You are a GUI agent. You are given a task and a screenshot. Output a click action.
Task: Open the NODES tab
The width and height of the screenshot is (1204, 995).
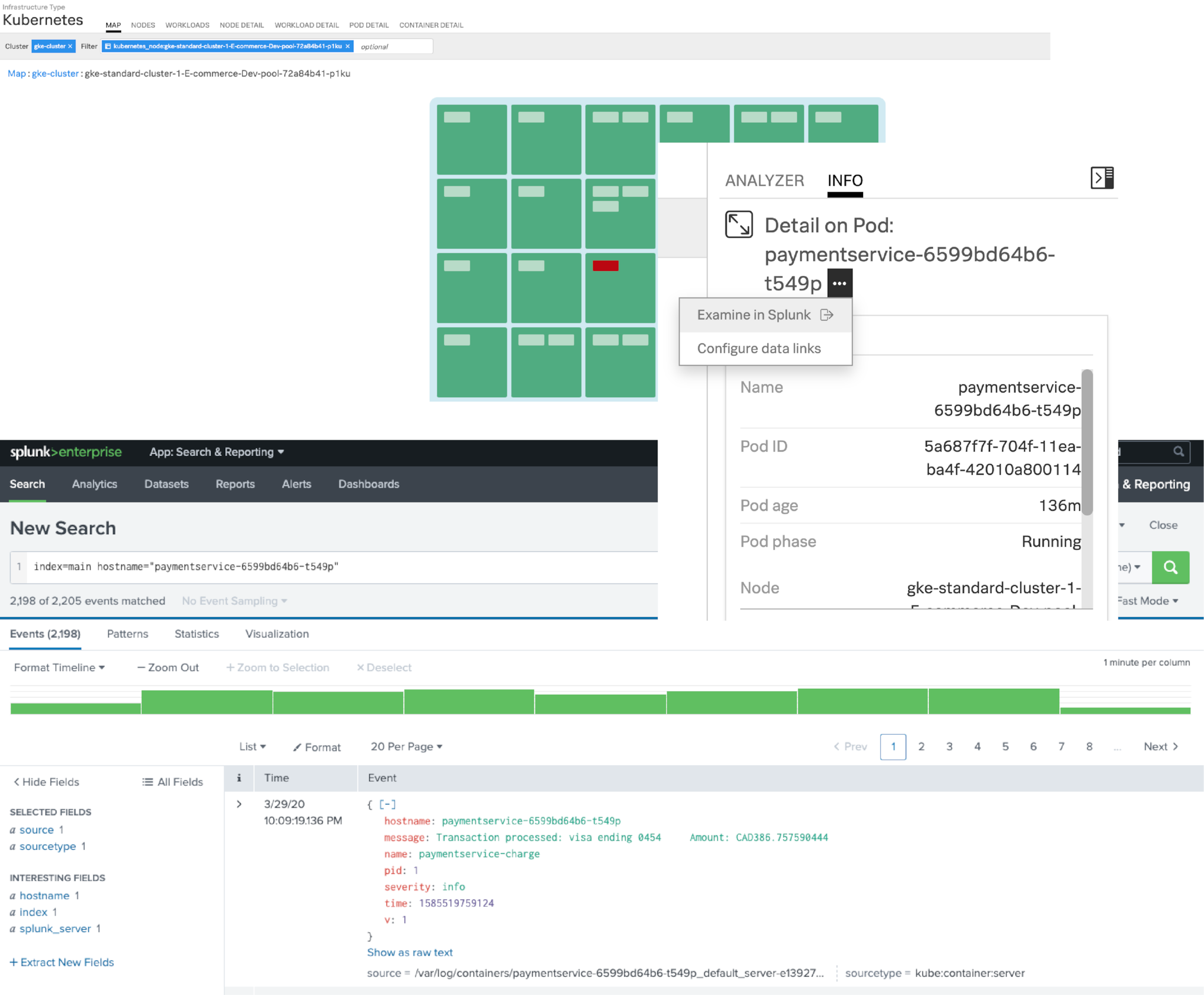[143, 25]
